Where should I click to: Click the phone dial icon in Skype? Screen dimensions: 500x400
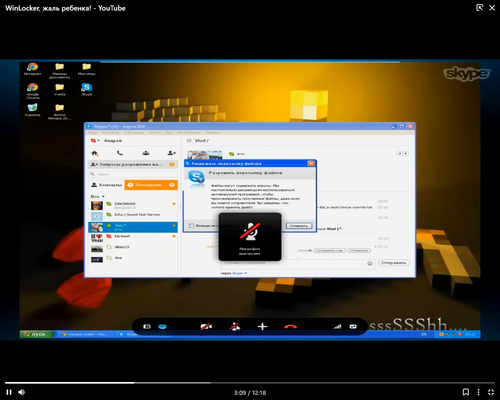click(120, 153)
